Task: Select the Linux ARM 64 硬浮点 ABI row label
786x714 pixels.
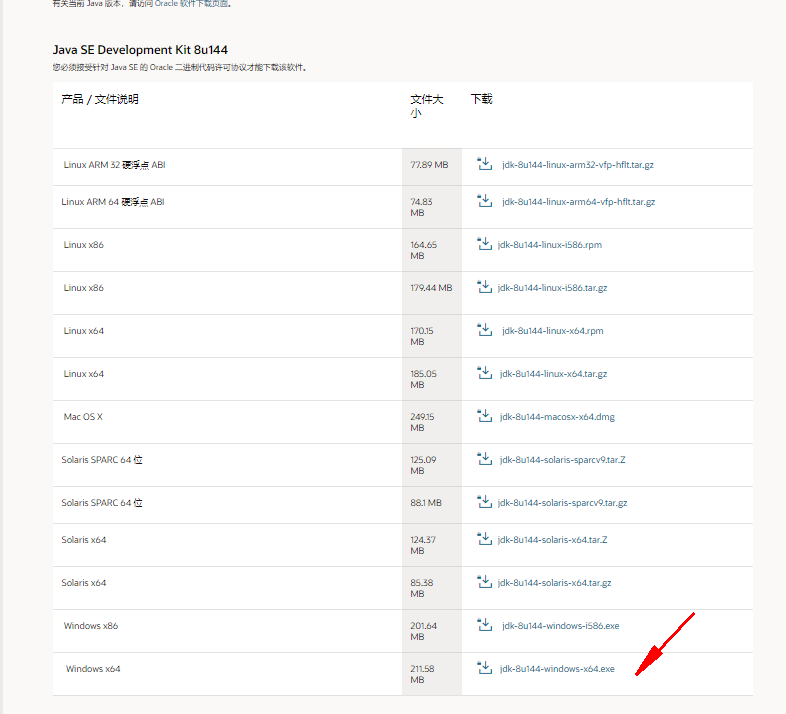Action: (x=113, y=202)
